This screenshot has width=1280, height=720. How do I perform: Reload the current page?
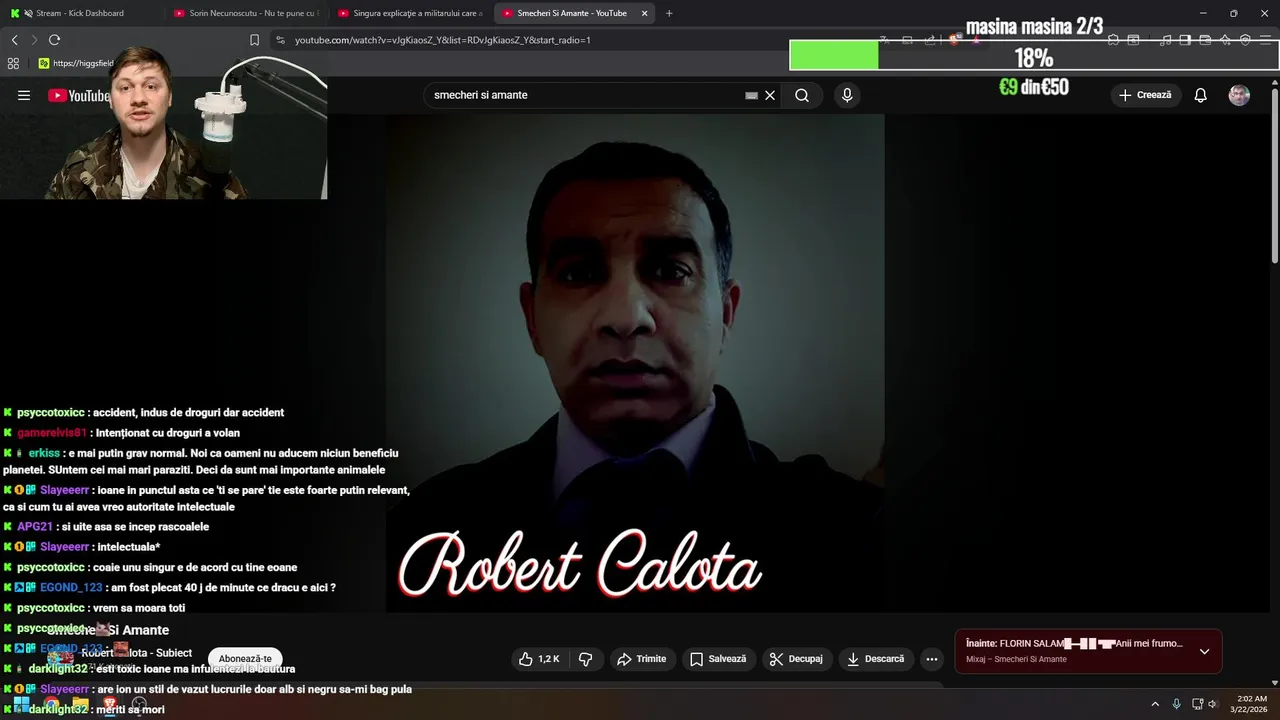coord(54,40)
